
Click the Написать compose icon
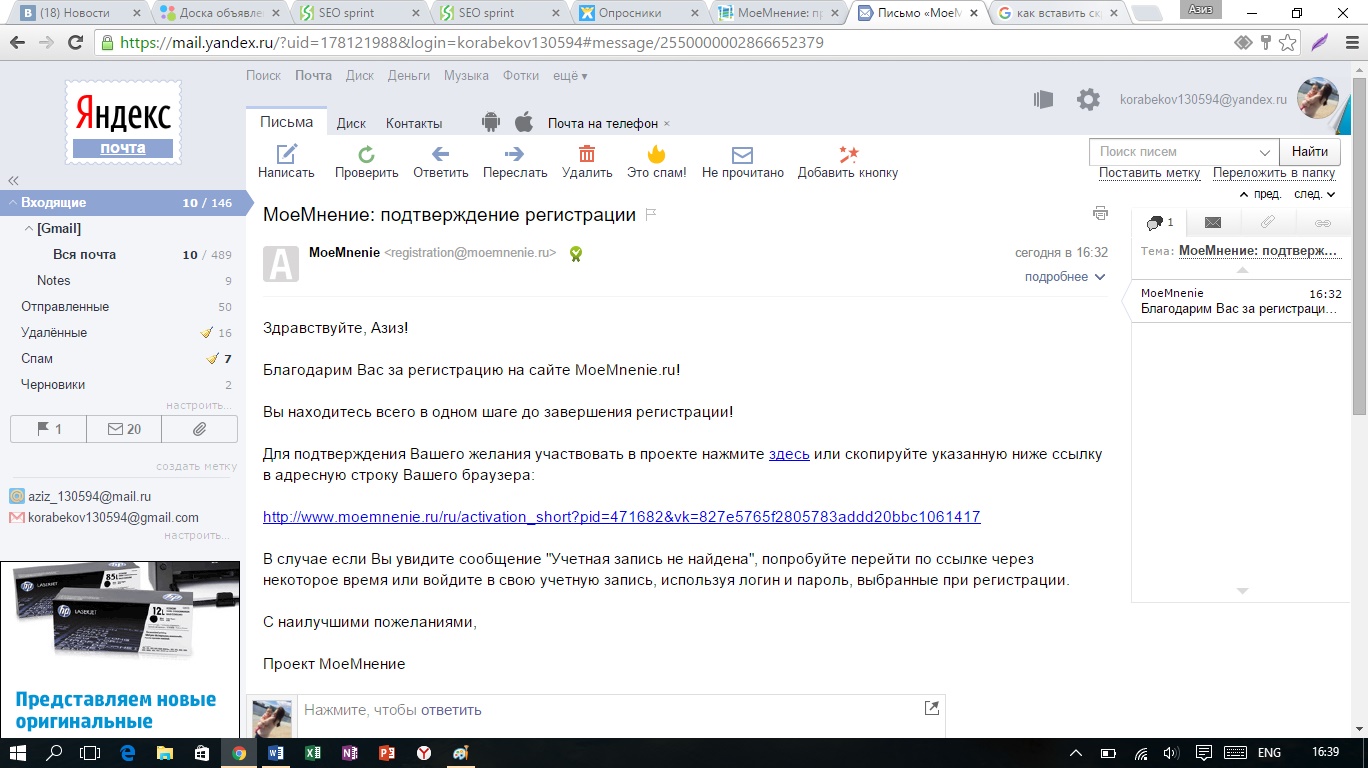[287, 154]
